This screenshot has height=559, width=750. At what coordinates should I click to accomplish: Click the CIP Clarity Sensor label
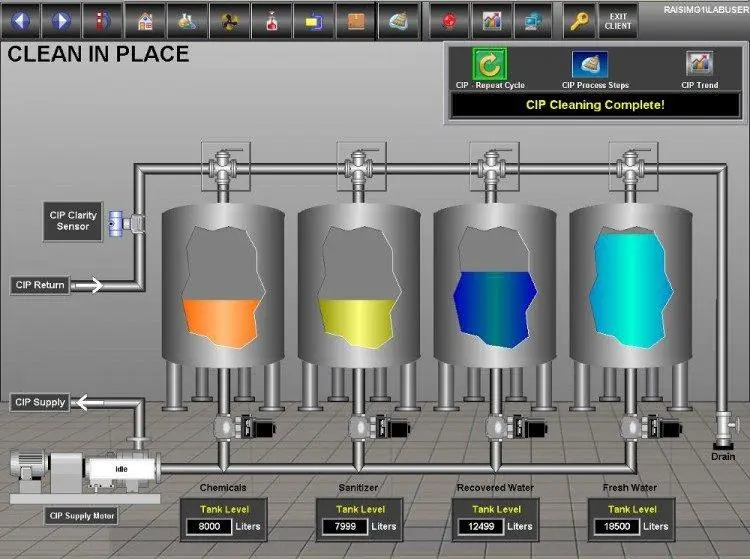coord(73,221)
